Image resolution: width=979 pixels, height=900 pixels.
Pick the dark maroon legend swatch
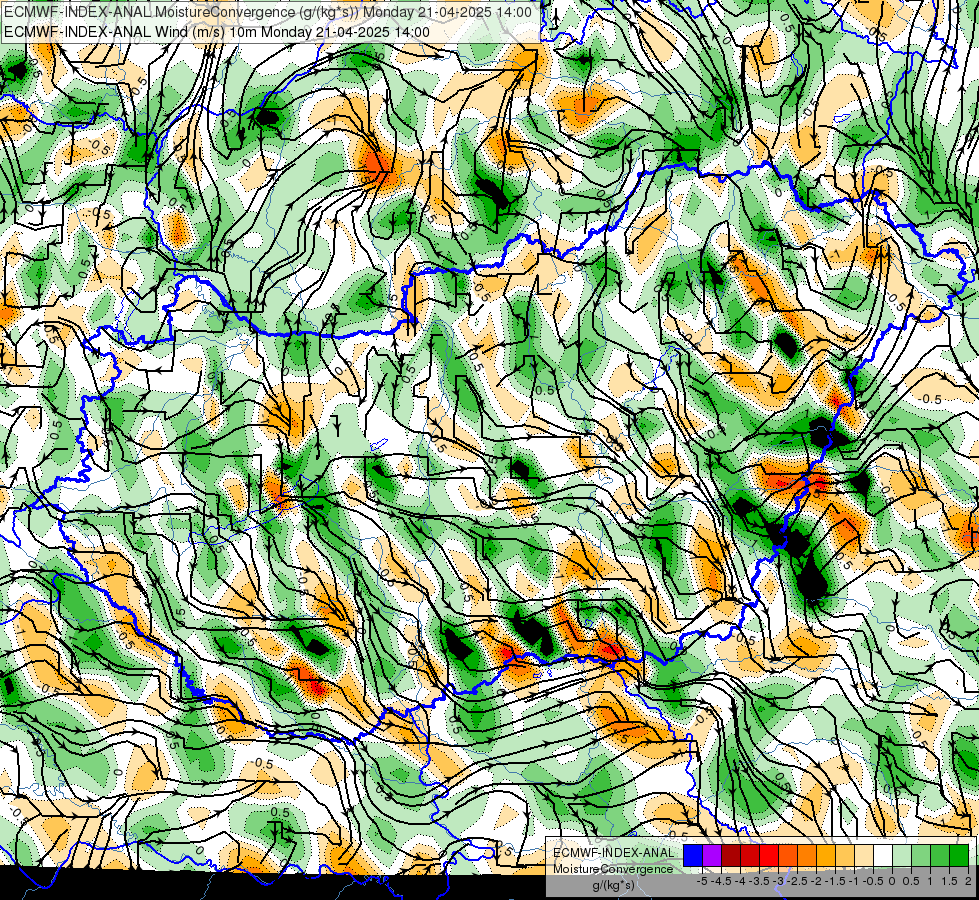pyautogui.click(x=731, y=856)
